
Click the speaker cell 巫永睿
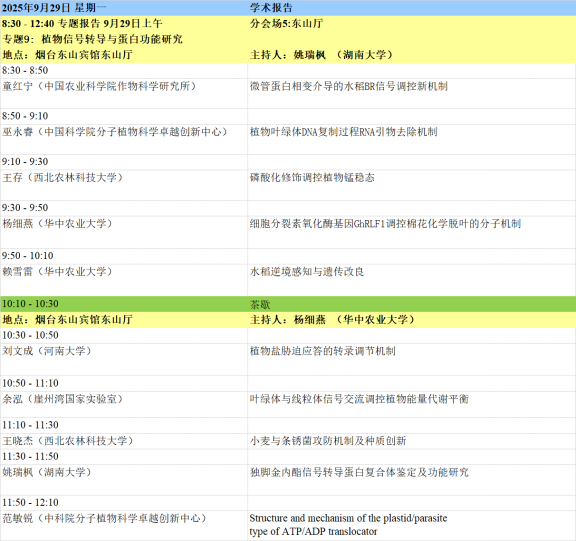click(124, 139)
